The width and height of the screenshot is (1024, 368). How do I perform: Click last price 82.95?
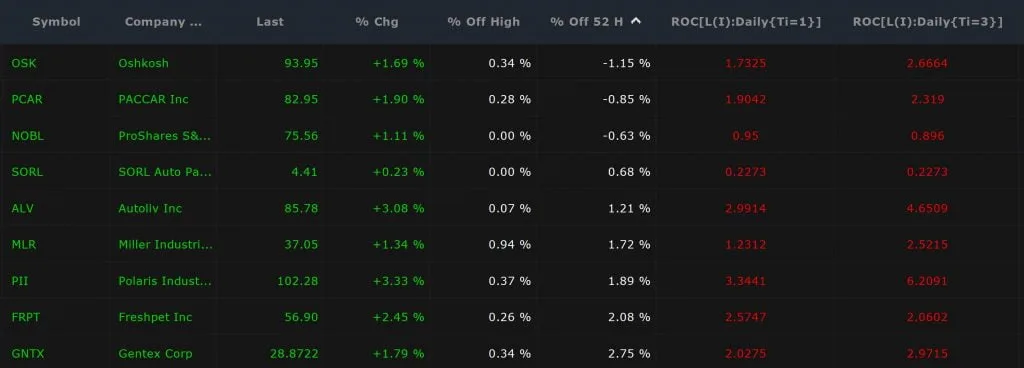(301, 99)
